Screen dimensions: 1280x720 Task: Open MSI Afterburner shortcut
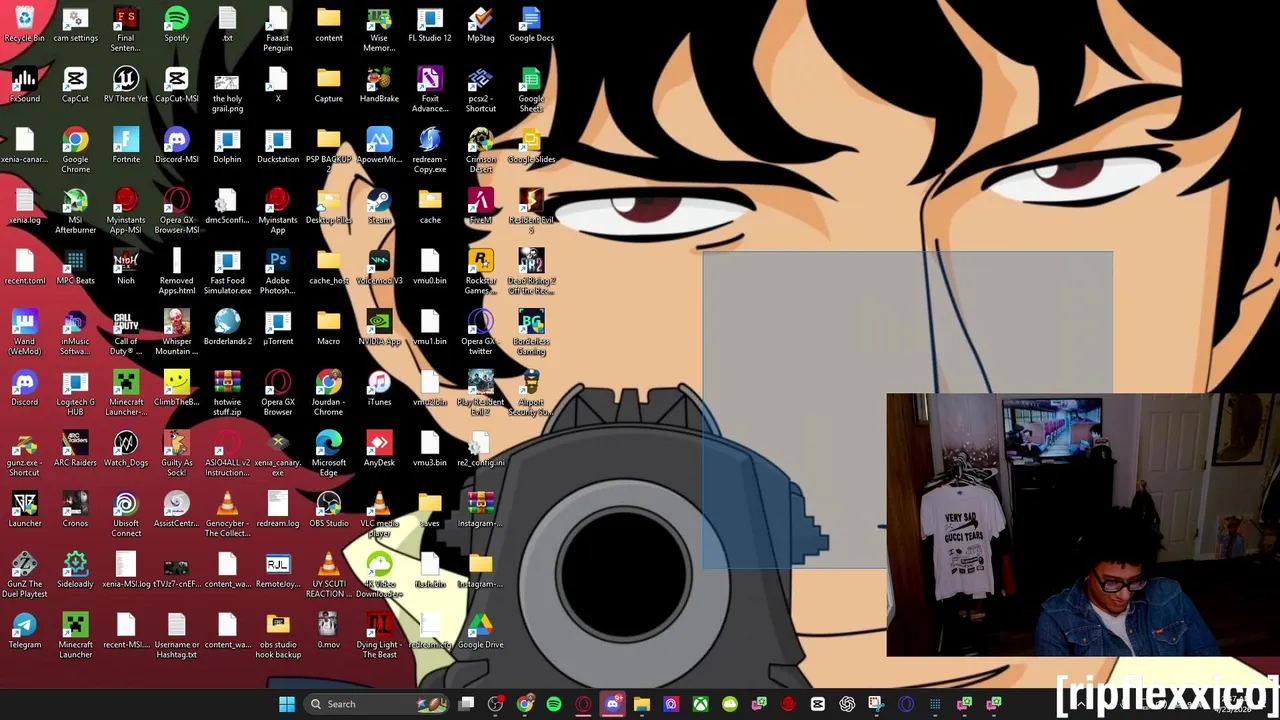coord(75,212)
